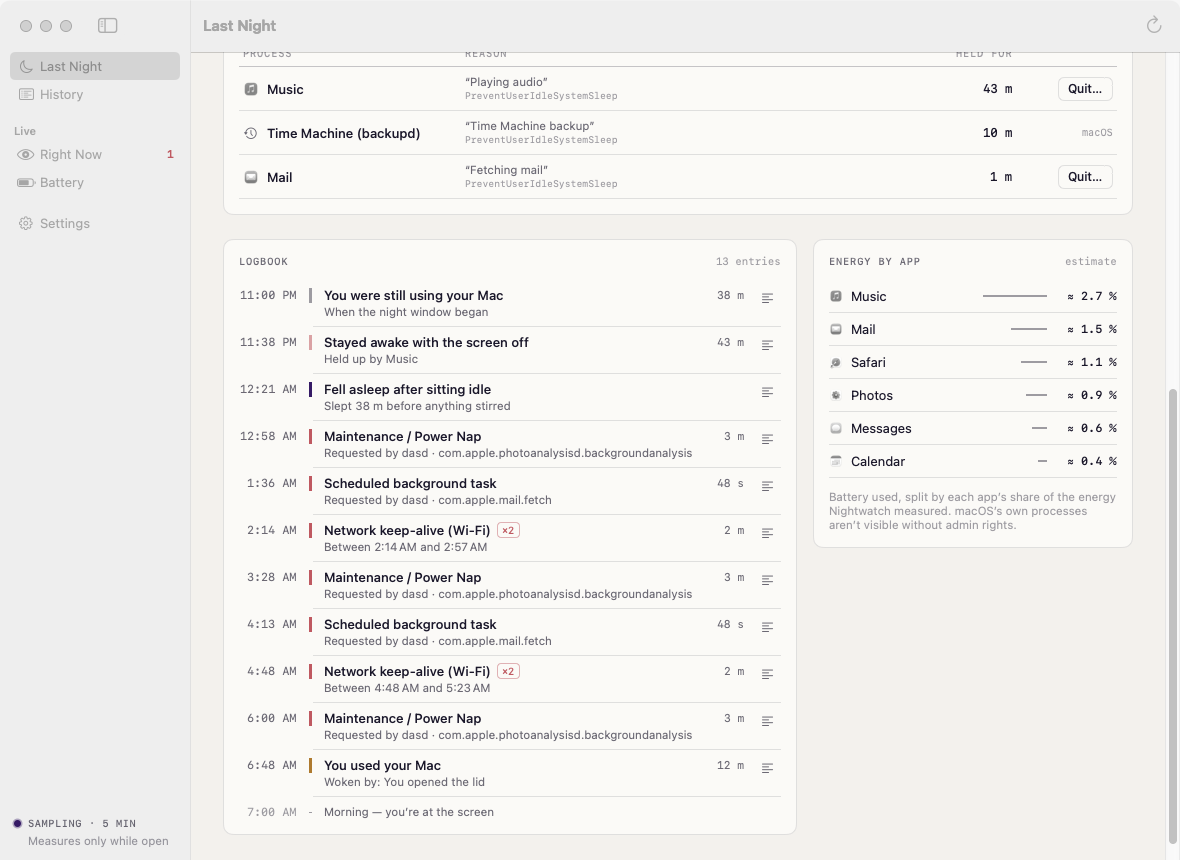The image size is (1180, 860).
Task: Expand details for 11:38 PM logbook entry
Action: pos(767,345)
